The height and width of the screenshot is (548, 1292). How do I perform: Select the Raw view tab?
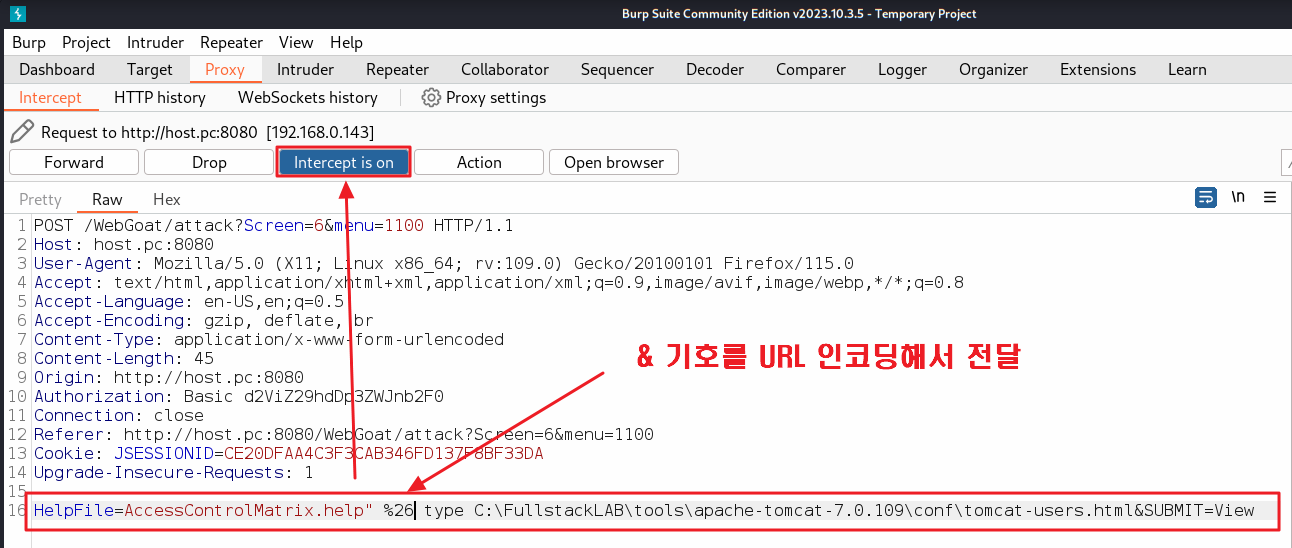(x=107, y=199)
